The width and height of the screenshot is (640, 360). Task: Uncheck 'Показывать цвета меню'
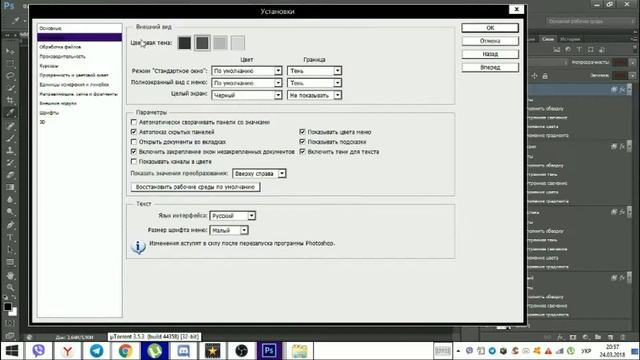click(x=302, y=132)
